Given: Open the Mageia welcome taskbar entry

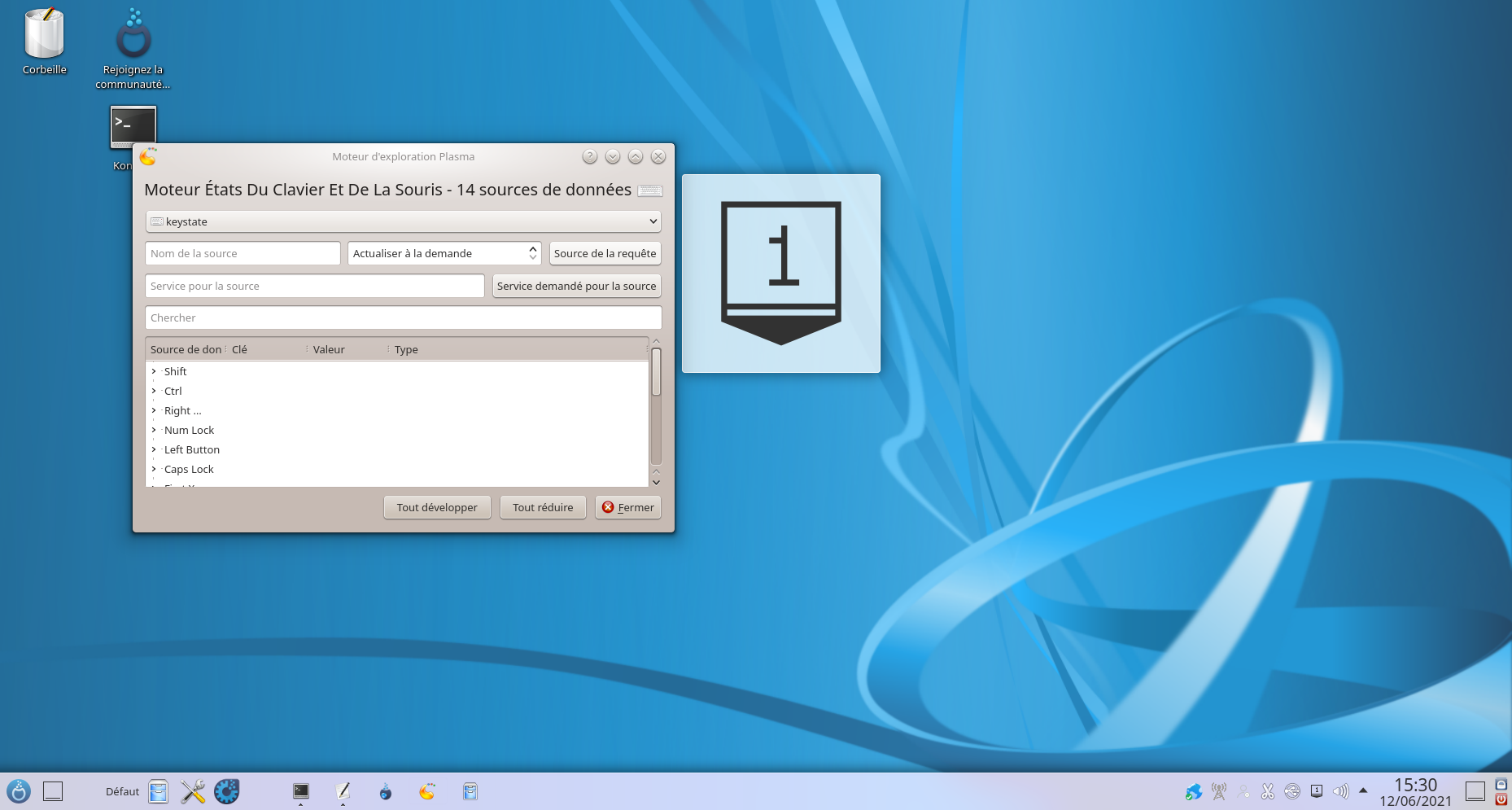Looking at the screenshot, I should click(x=386, y=791).
